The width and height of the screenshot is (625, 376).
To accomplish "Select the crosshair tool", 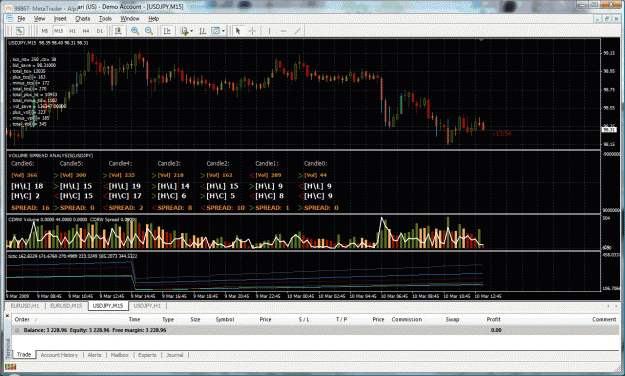I will pyautogui.click(x=252, y=31).
